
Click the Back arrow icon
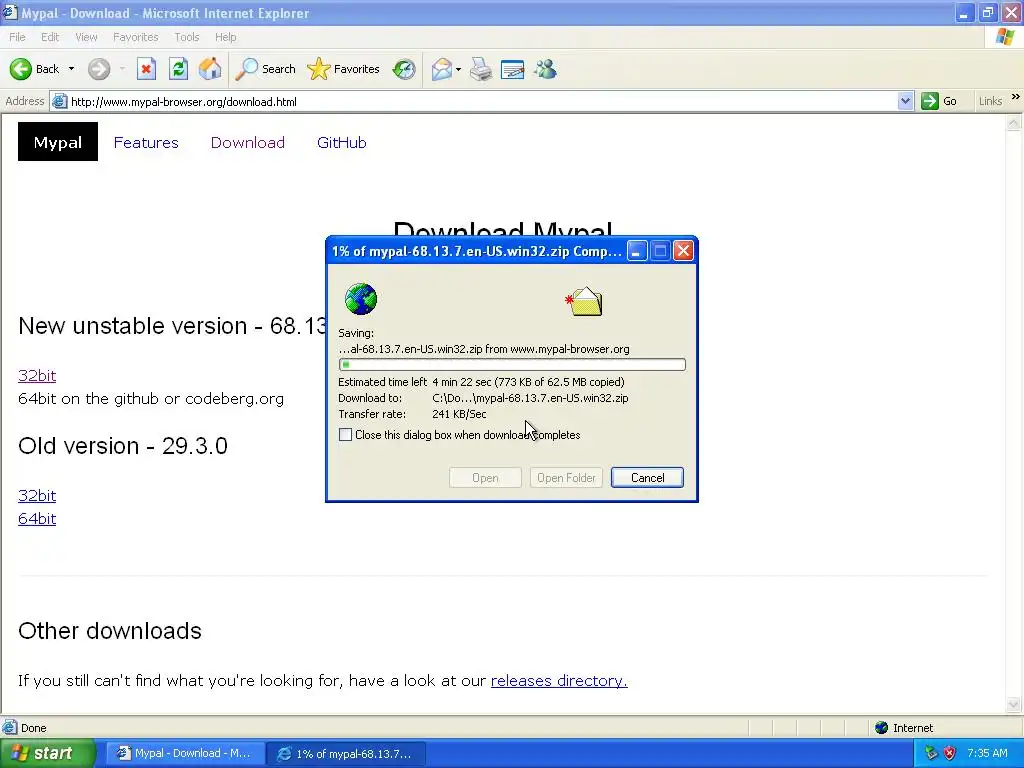(x=21, y=69)
